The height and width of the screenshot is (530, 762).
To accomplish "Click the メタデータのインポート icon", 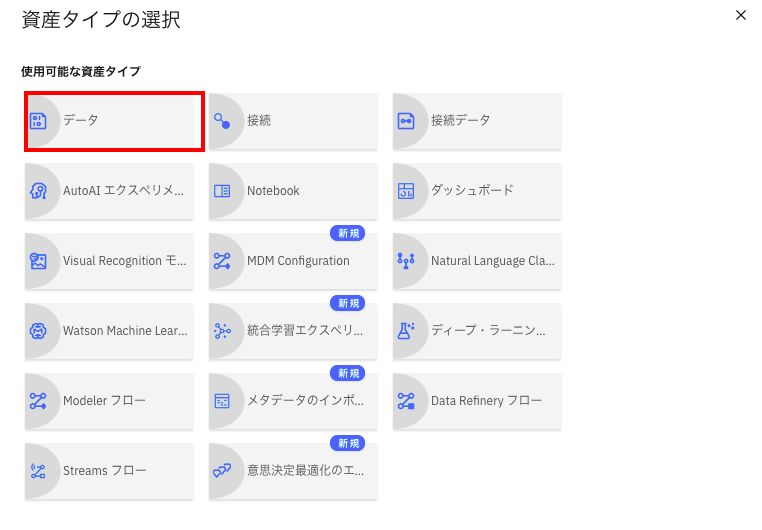I will (222, 401).
